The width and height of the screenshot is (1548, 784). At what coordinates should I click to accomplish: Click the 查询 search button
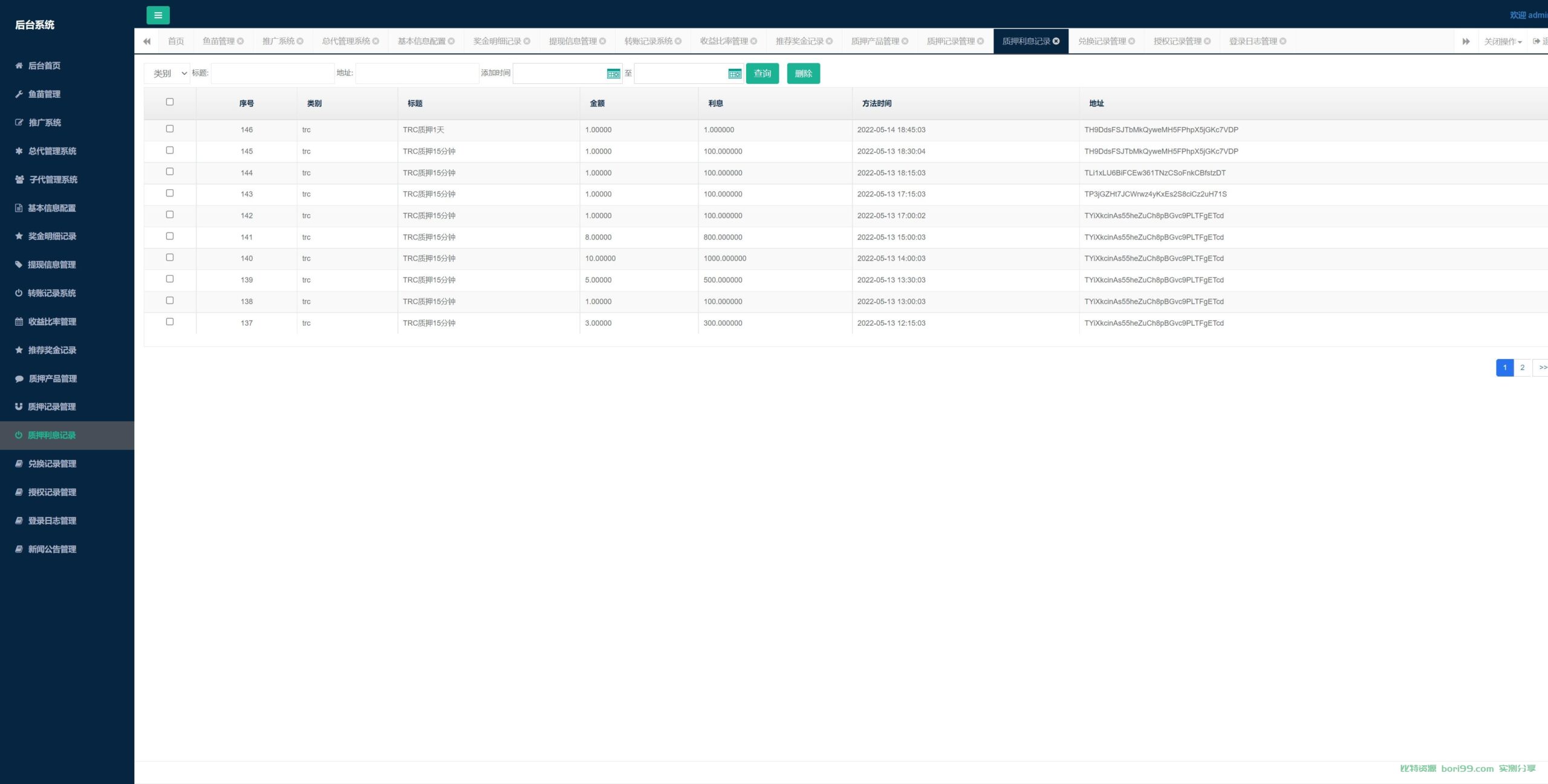coord(763,74)
